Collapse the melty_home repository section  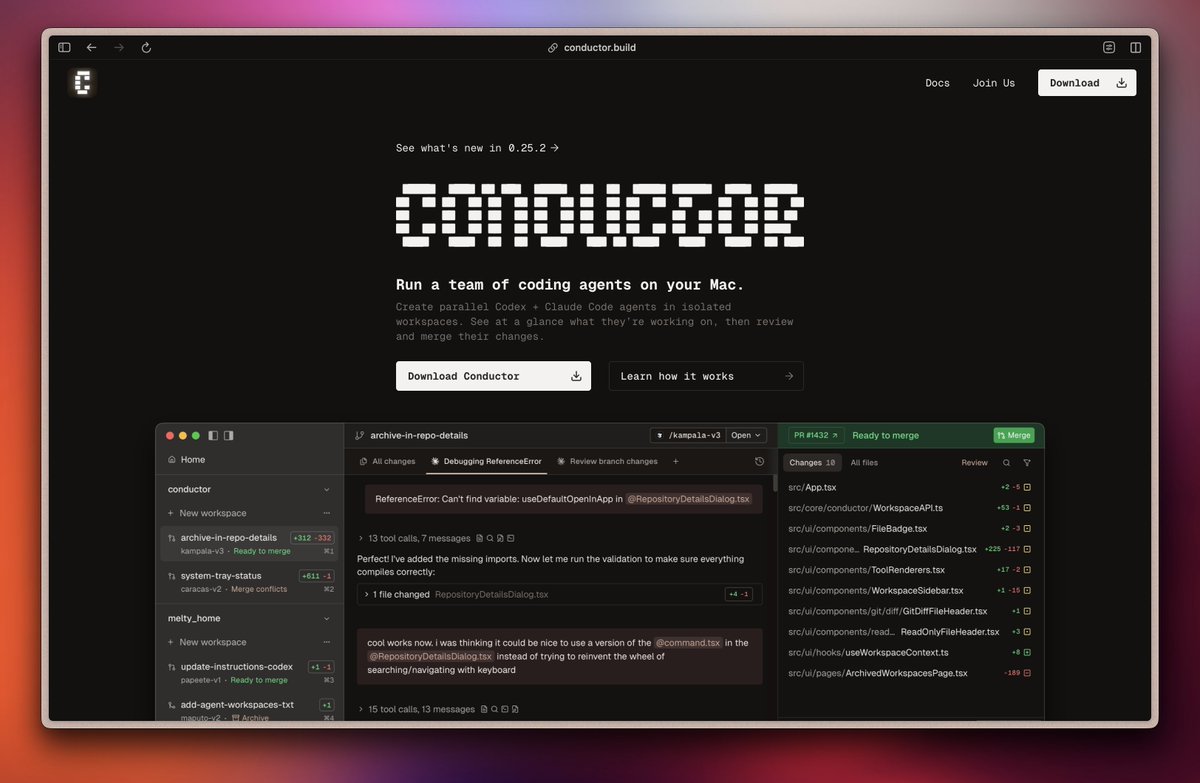tap(326, 619)
